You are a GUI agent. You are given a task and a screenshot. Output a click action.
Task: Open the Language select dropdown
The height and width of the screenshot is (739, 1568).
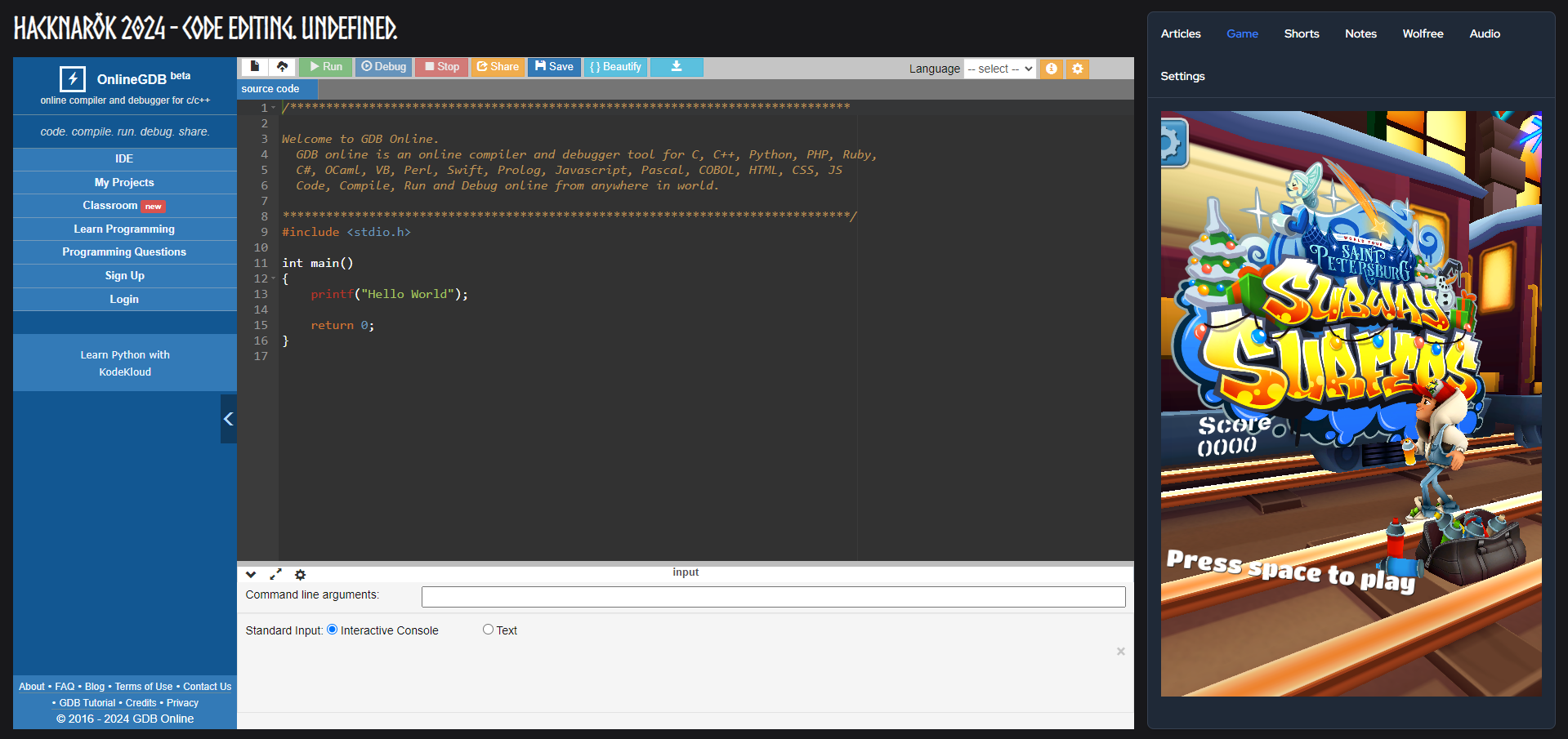(1000, 69)
